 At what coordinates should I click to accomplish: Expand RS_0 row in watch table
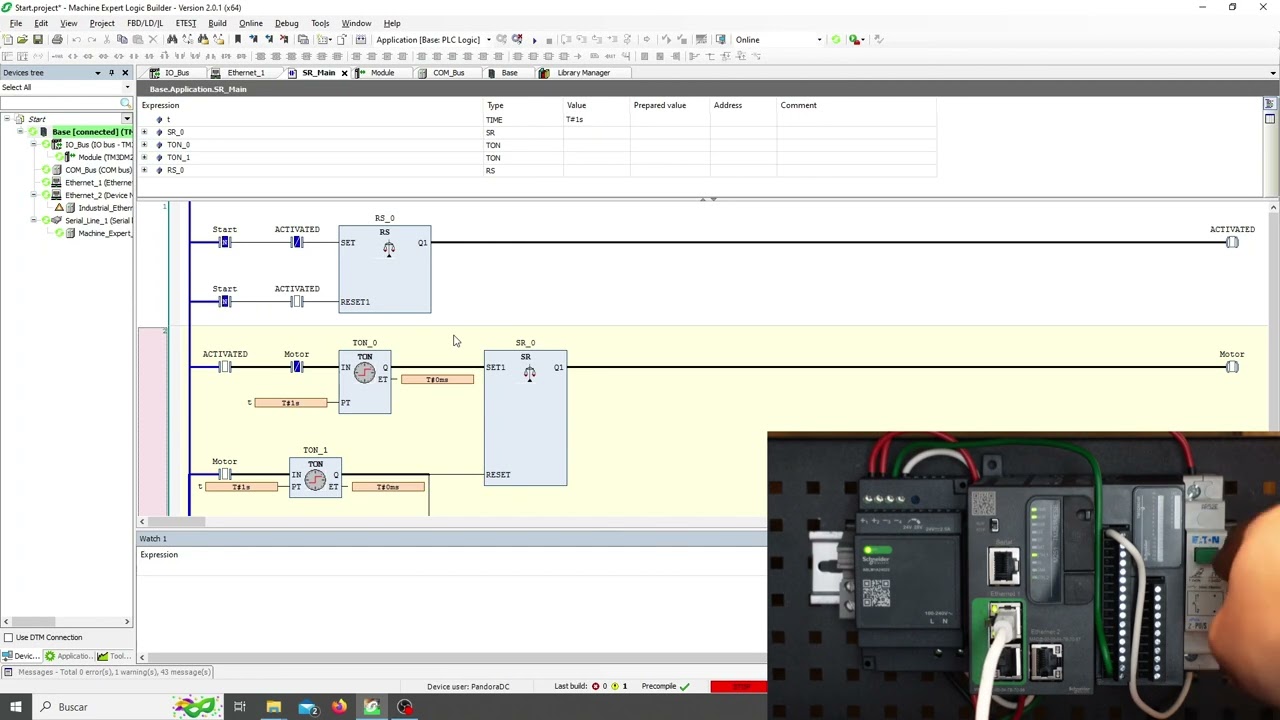coord(144,170)
